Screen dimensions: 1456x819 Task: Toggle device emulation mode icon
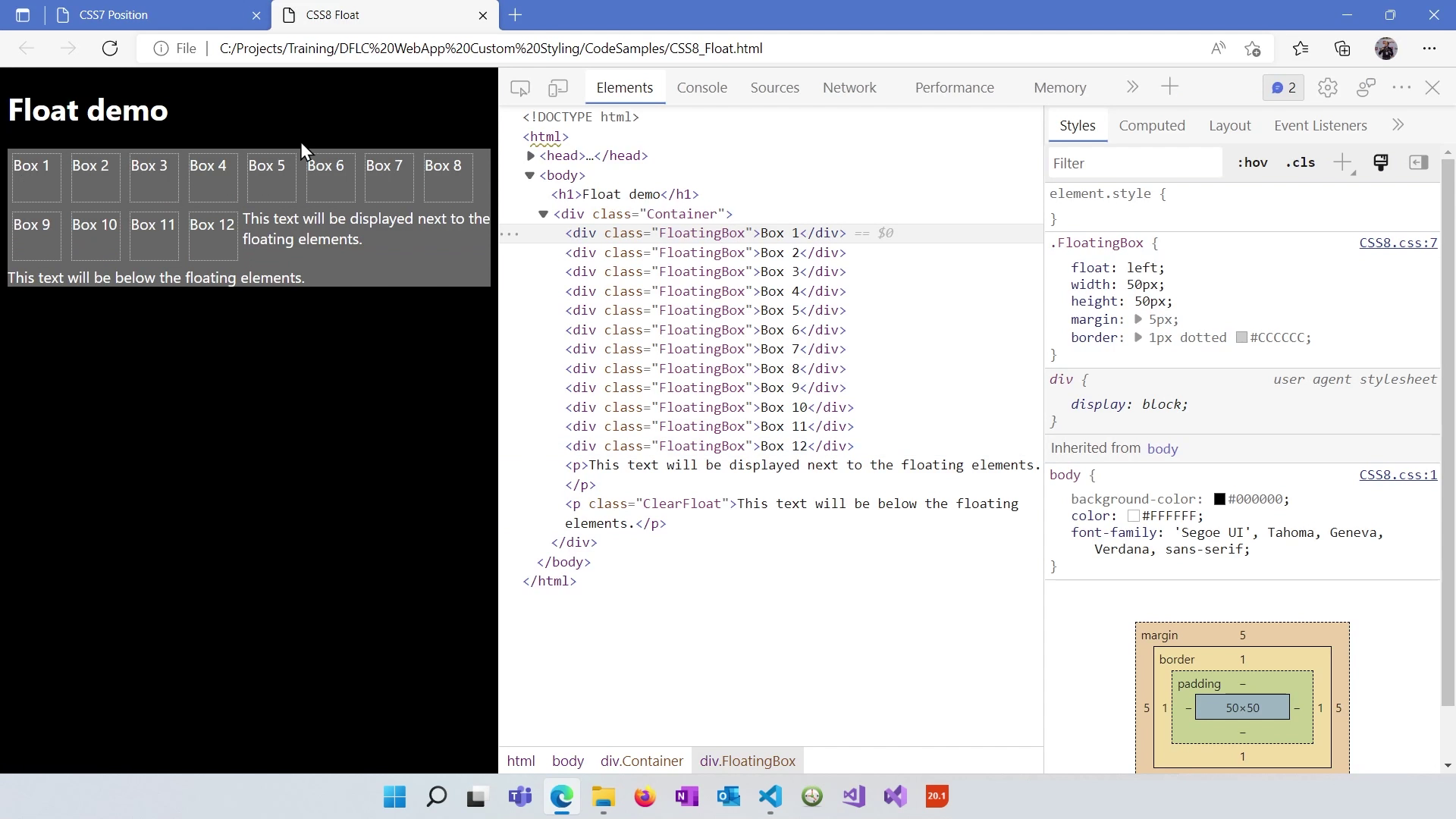(x=558, y=88)
